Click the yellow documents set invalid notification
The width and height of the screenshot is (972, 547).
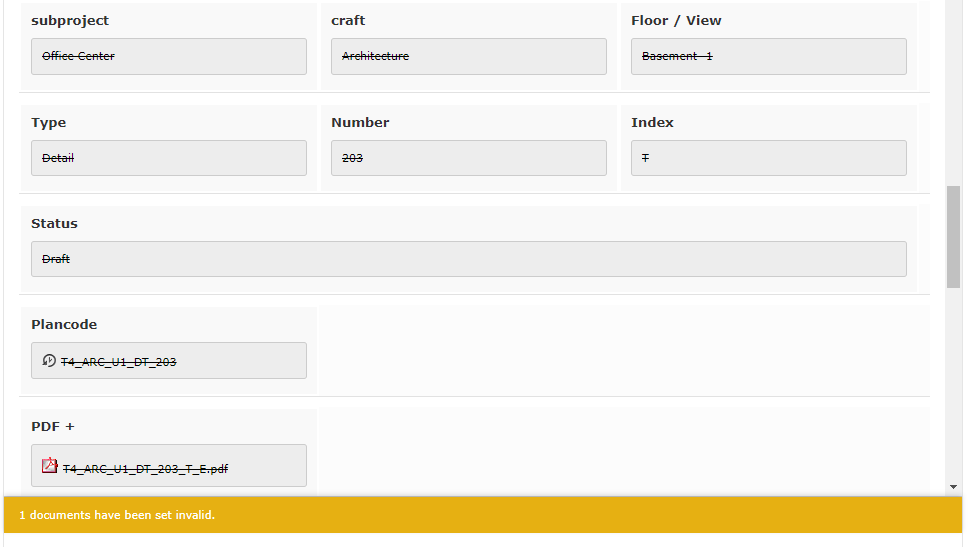[483, 515]
